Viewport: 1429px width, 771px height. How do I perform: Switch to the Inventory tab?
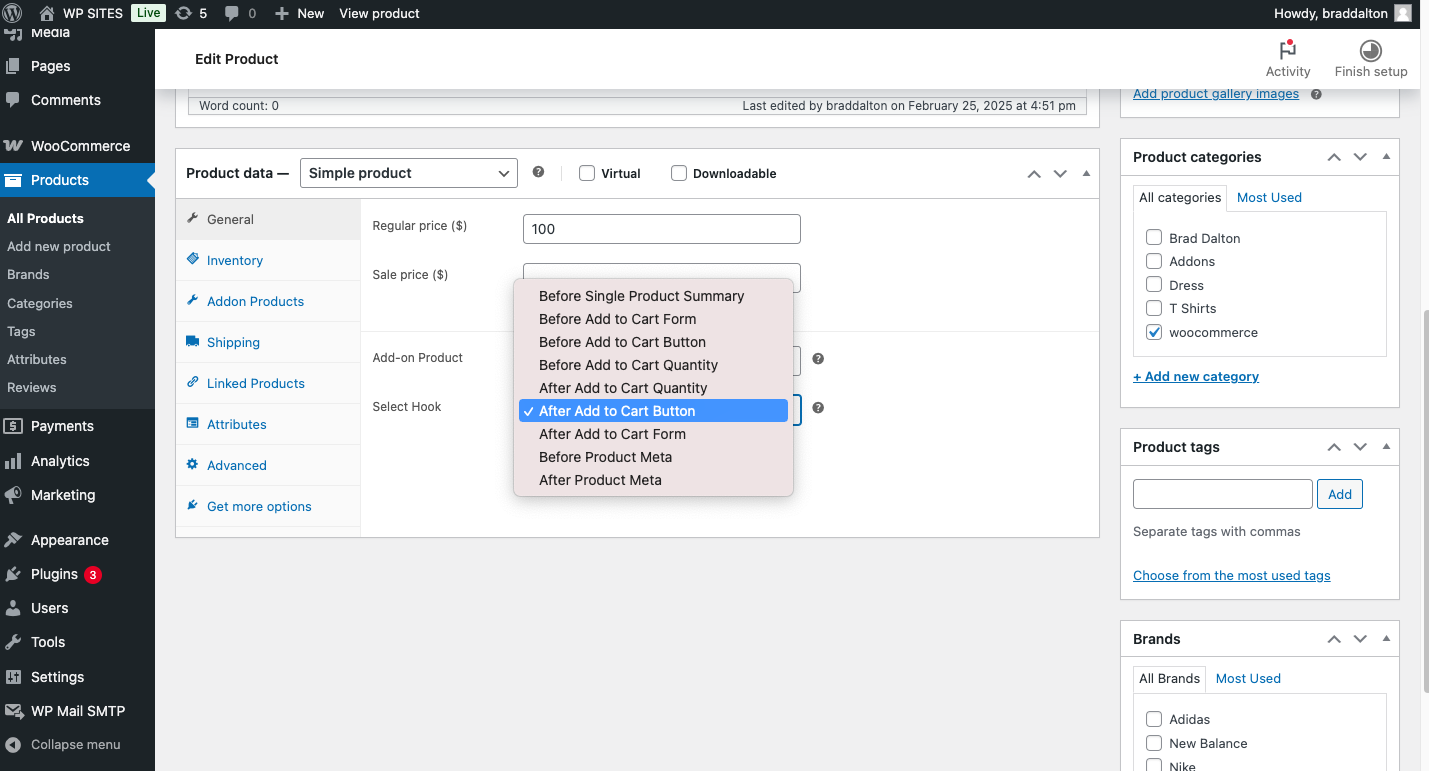235,260
